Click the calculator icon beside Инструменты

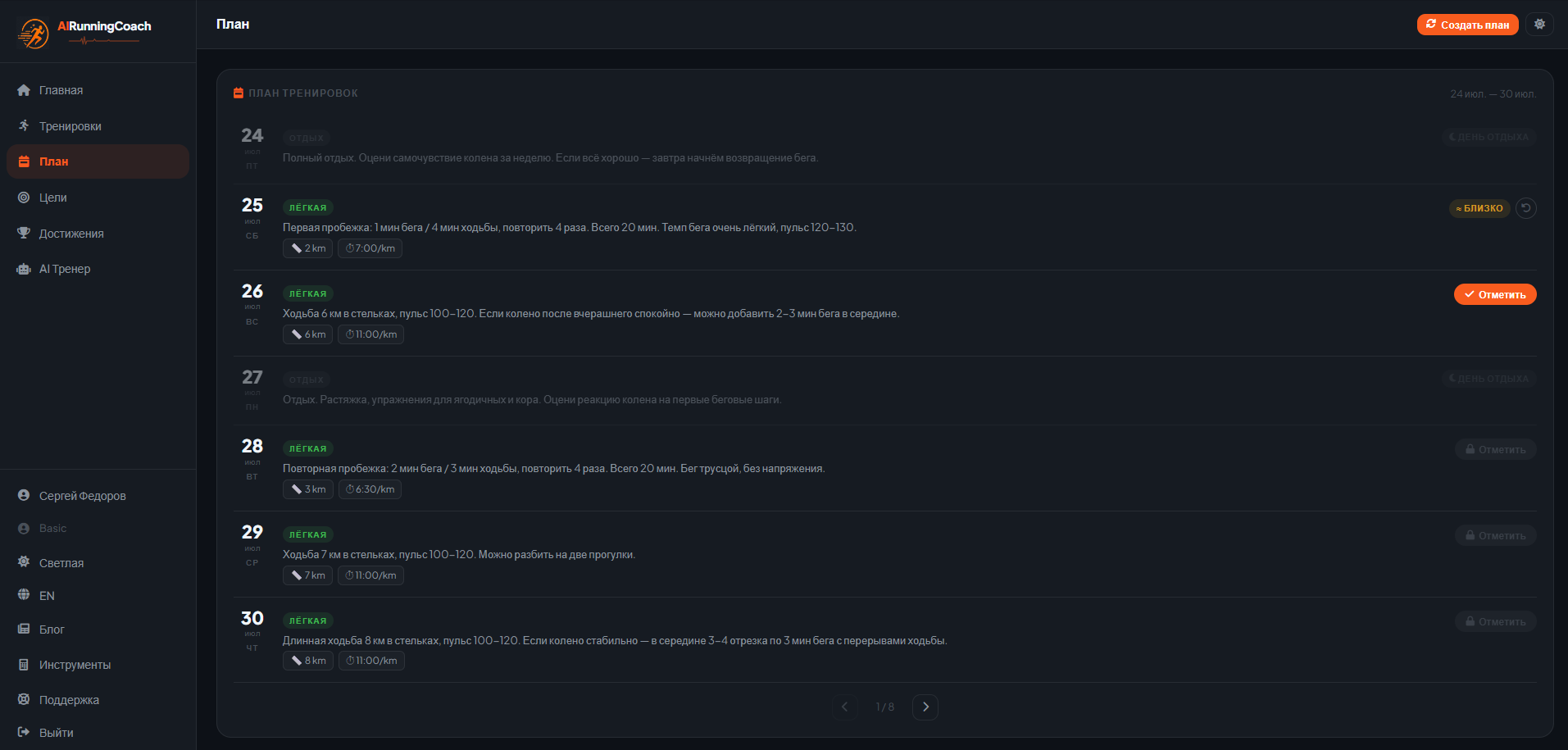(24, 664)
